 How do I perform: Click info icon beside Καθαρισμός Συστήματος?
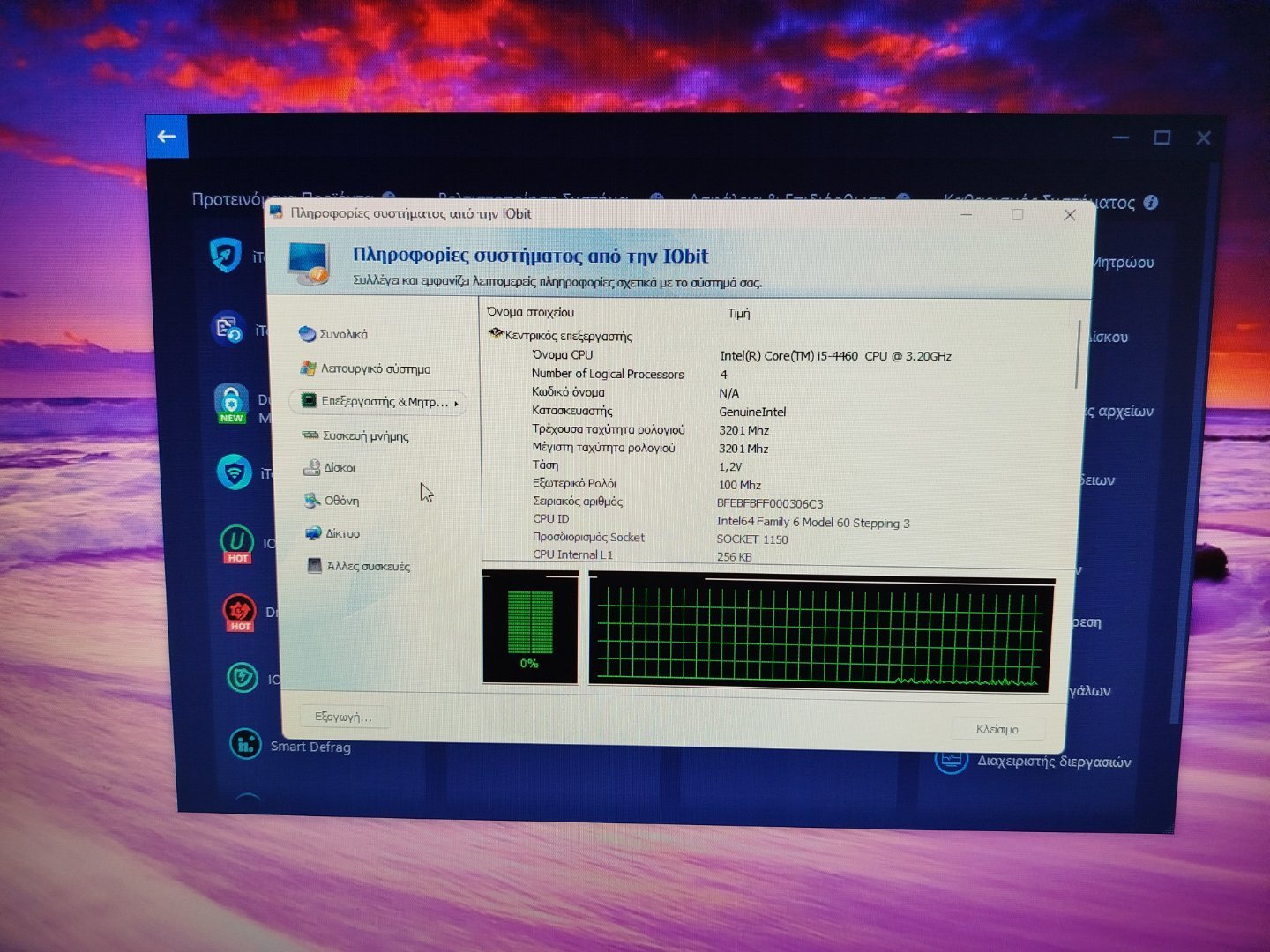click(1150, 202)
